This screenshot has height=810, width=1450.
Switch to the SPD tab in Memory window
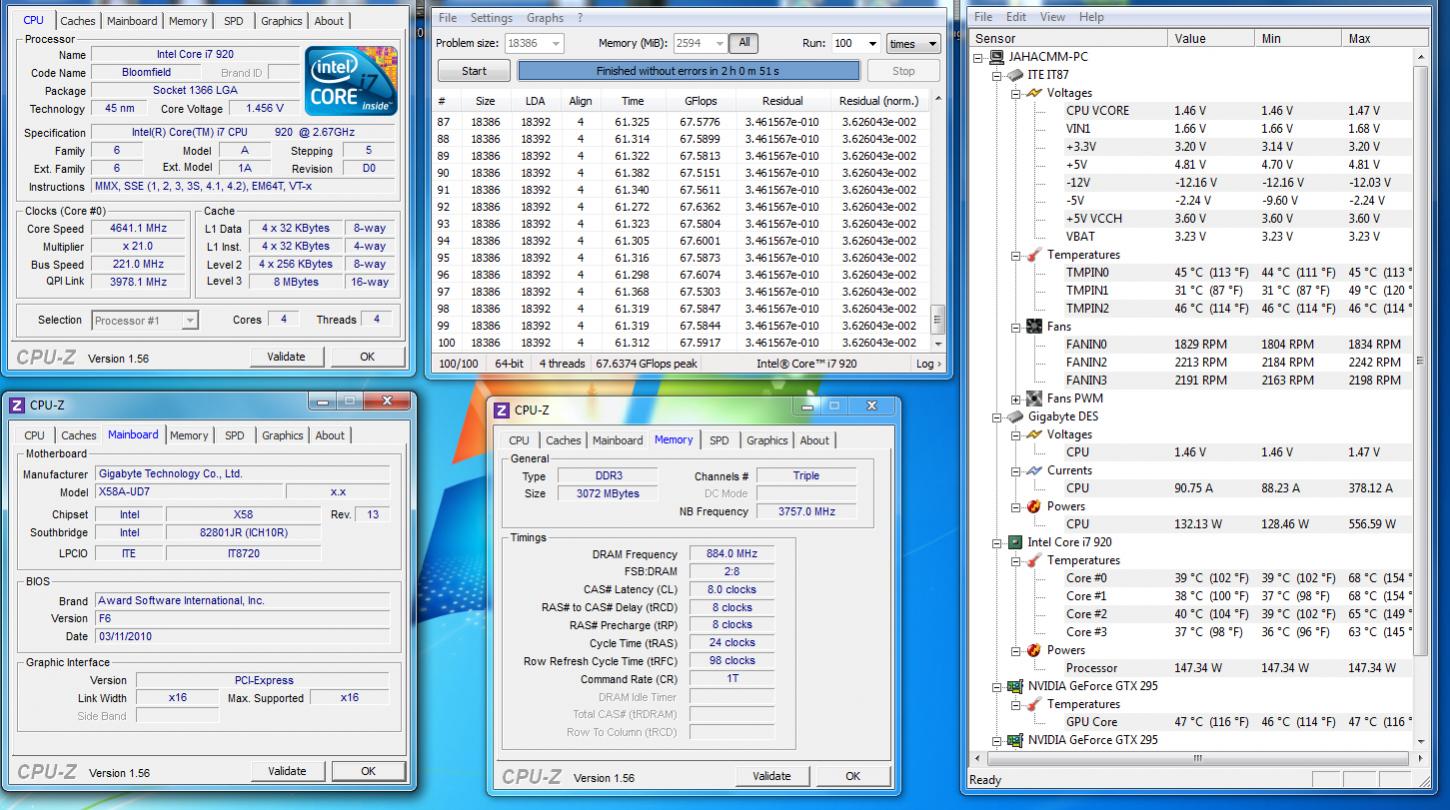(x=719, y=440)
